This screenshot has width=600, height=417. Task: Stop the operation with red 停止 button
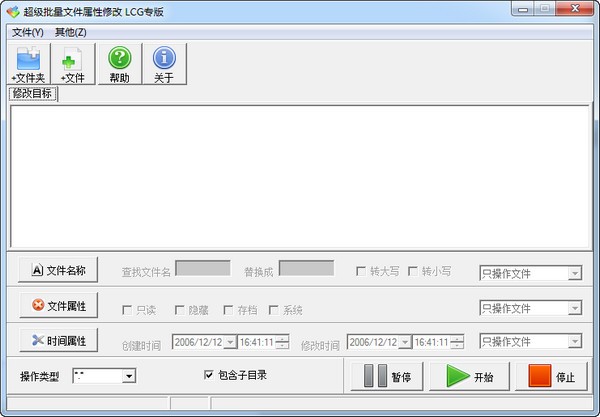tap(551, 377)
